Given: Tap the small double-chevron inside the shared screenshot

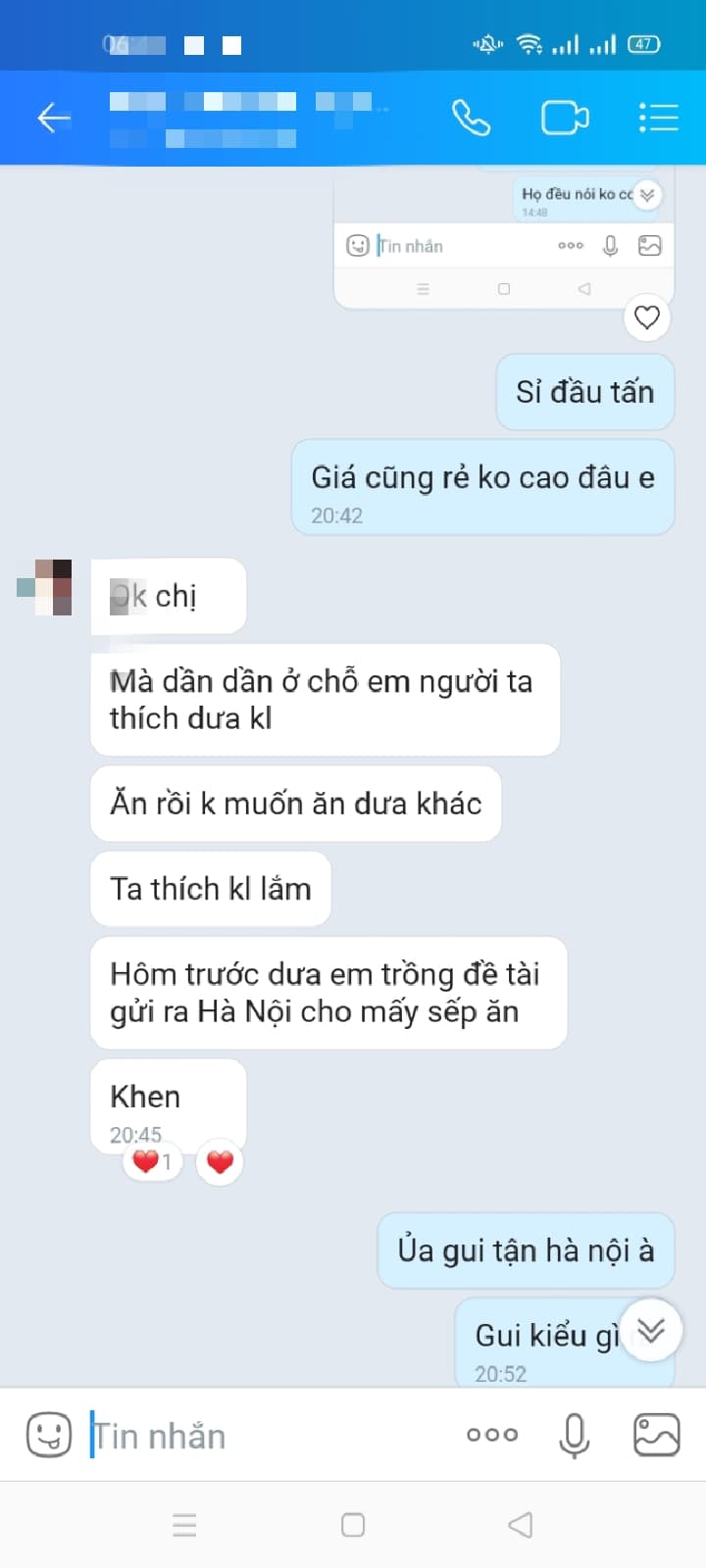Looking at the screenshot, I should (x=647, y=195).
